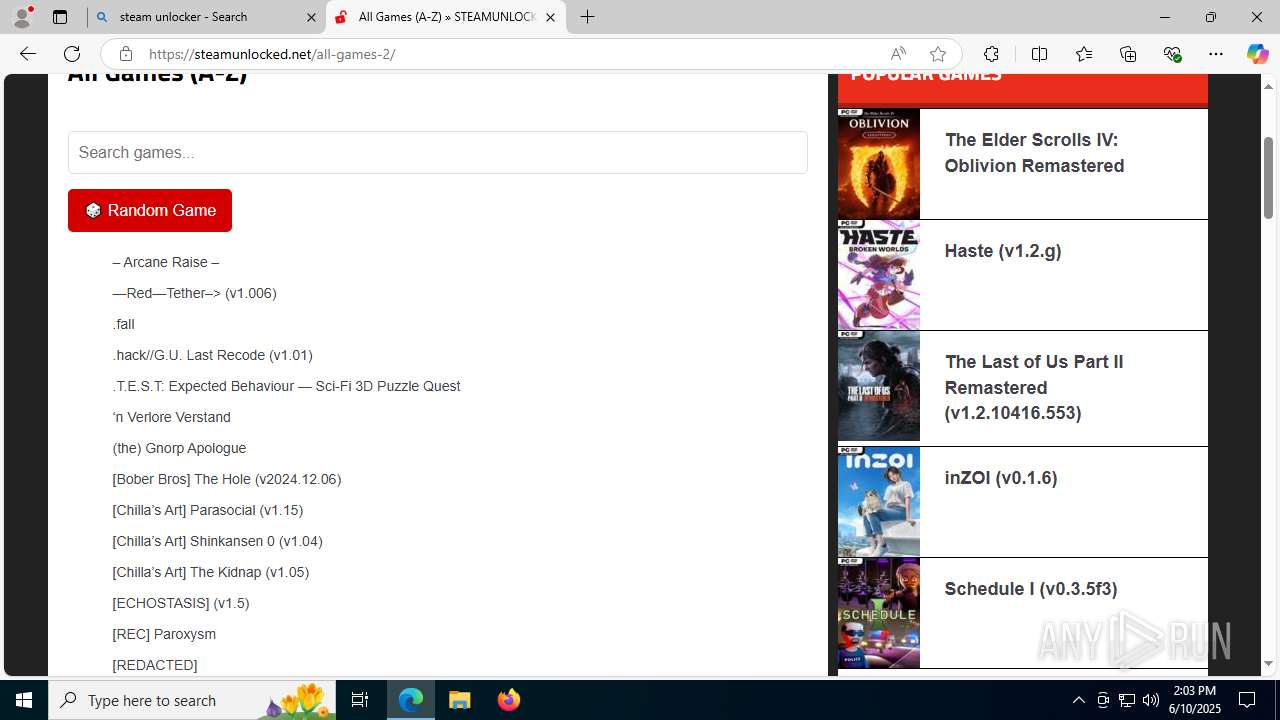This screenshot has height=720, width=1280.
Task: Open [ECHOSTASIS] (v1.5) link
Action: pyautogui.click(x=181, y=603)
